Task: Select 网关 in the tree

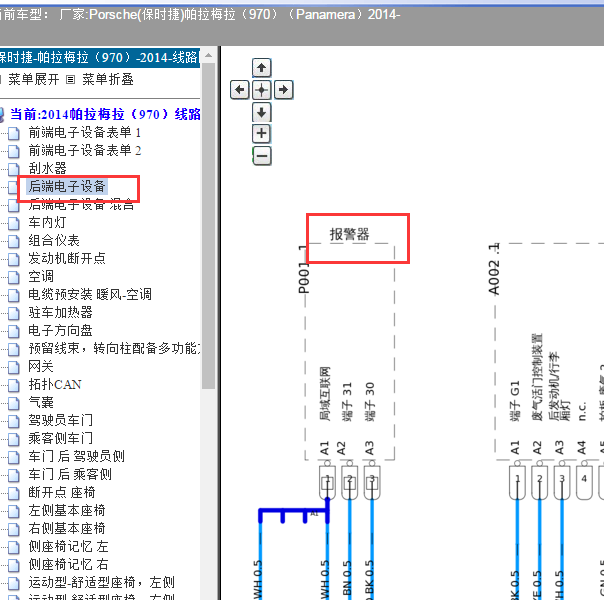Action: tap(41, 366)
